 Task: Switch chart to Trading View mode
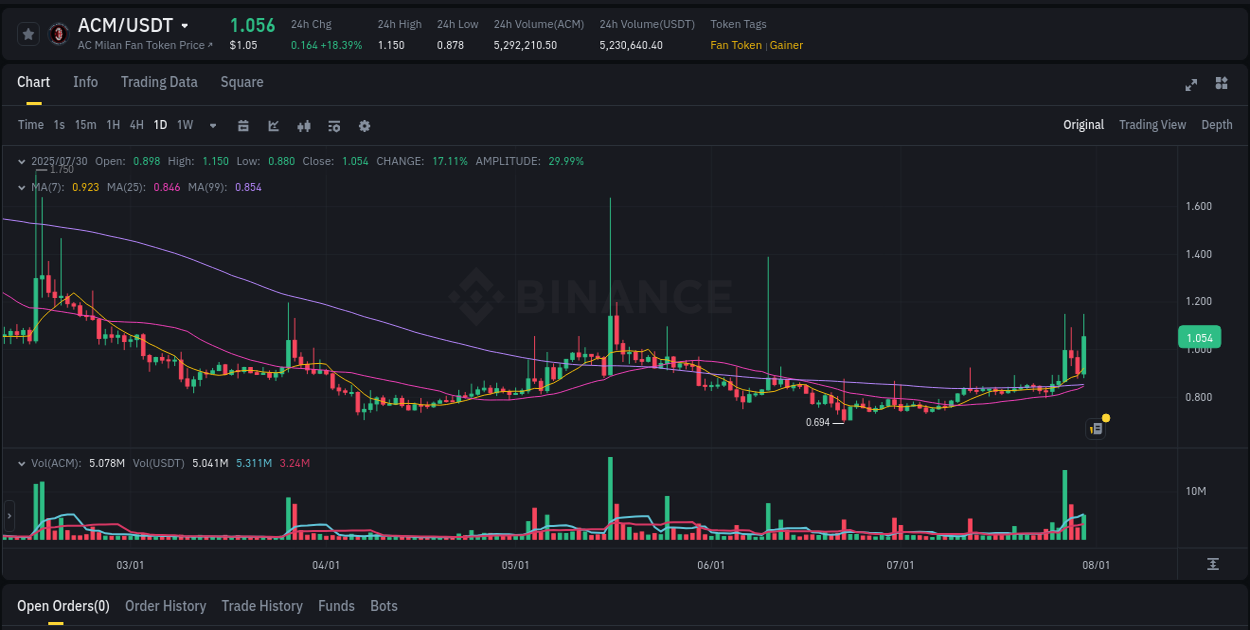tap(1152, 125)
